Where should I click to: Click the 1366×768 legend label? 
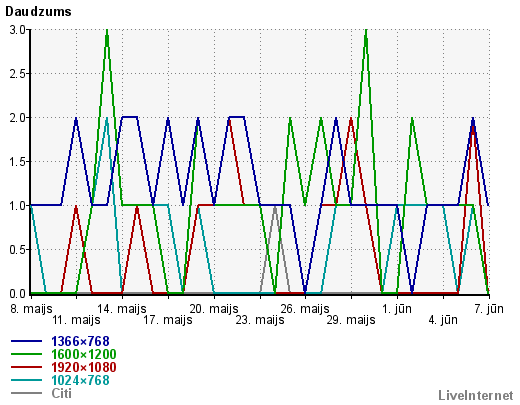point(80,341)
